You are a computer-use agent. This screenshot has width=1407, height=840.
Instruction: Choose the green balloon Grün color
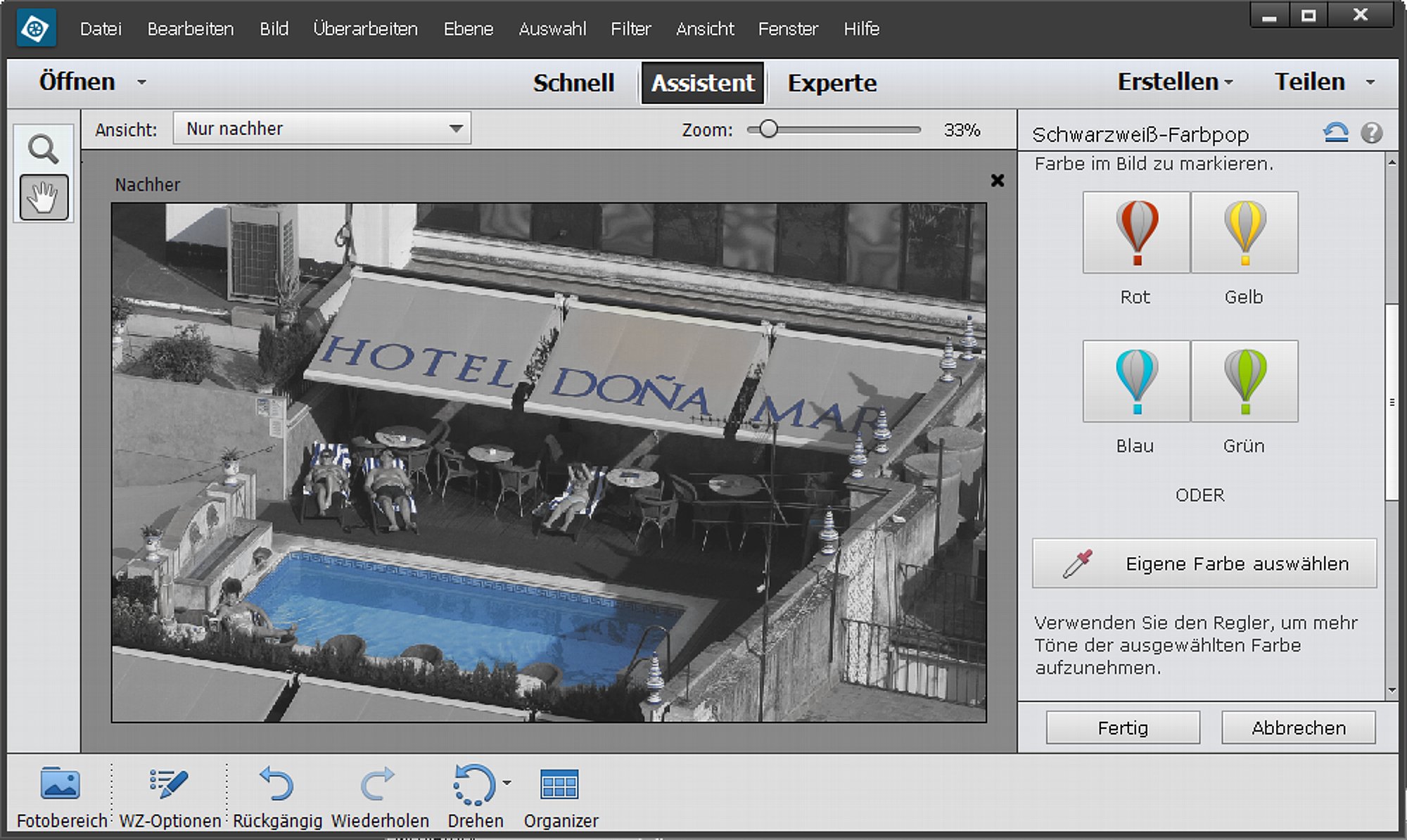pyautogui.click(x=1244, y=381)
